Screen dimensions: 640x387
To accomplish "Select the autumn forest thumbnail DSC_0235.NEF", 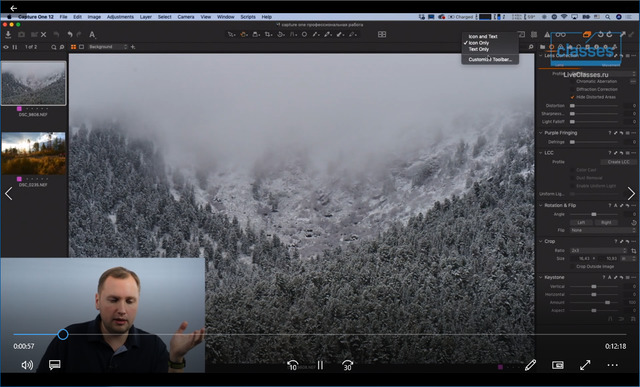I will click(33, 153).
